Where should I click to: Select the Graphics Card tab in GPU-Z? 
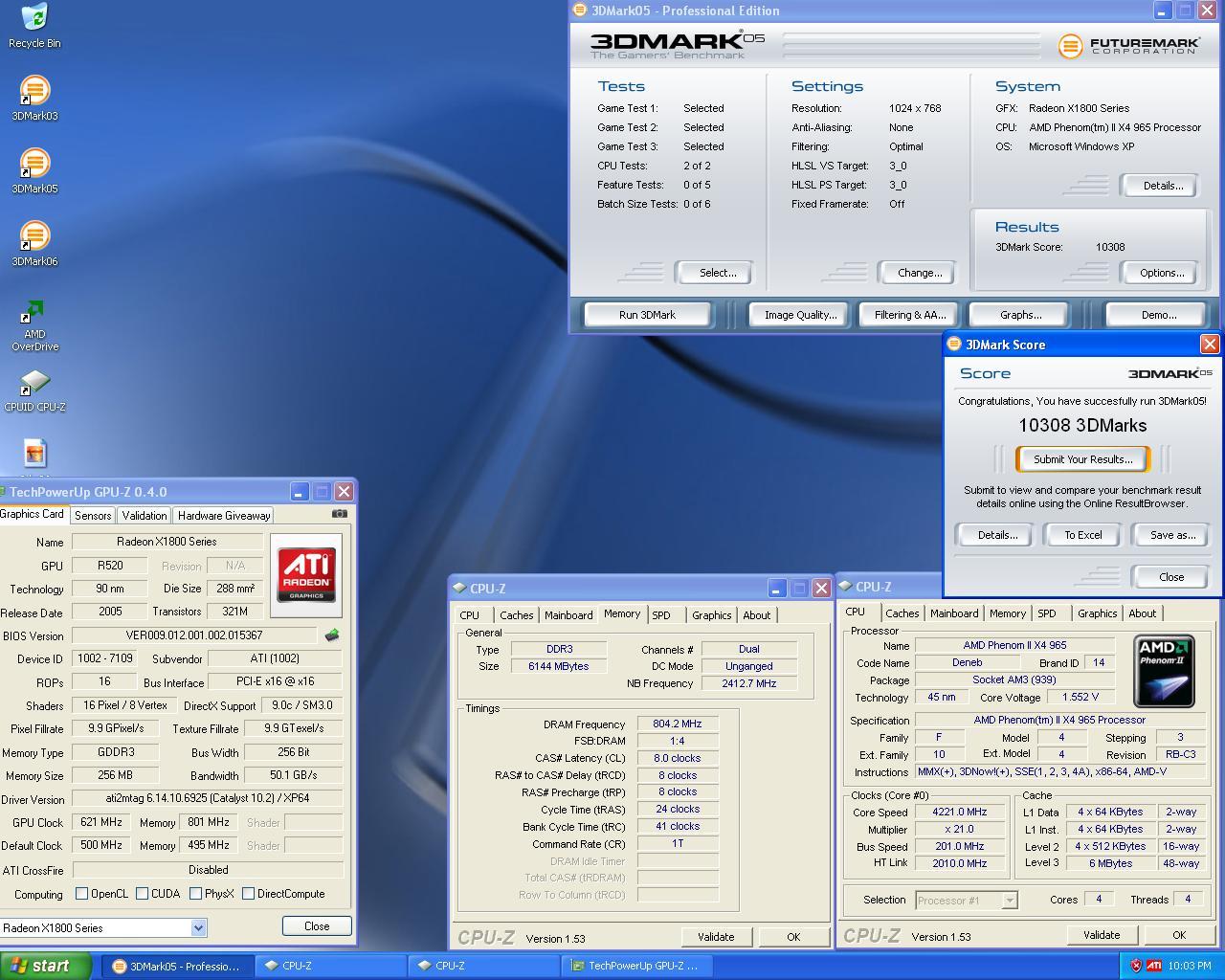click(x=33, y=515)
